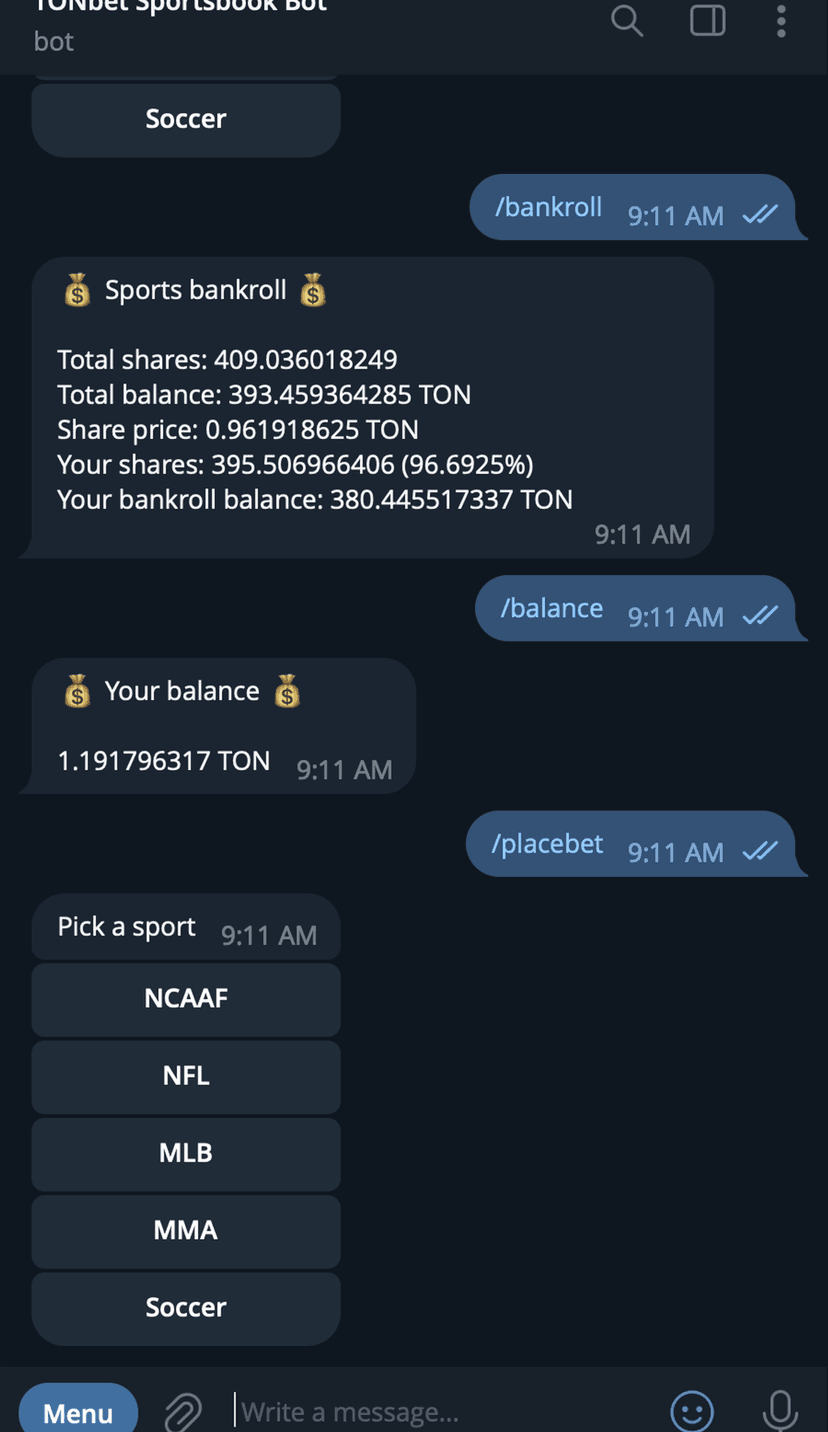Click the /placebet command link

pos(547,844)
